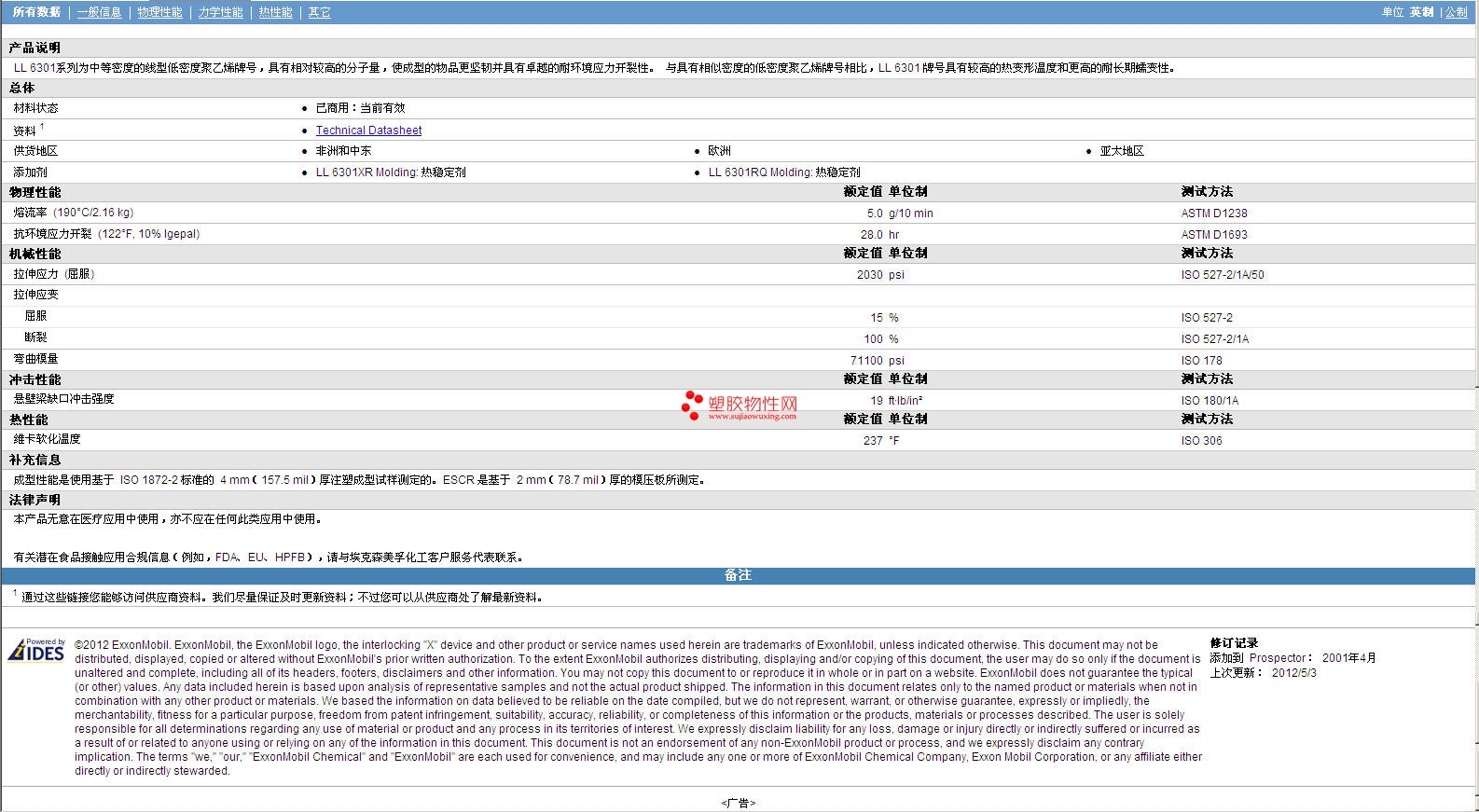Click the Powered by IDES logo
The image size is (1479, 812).
pos(36,650)
